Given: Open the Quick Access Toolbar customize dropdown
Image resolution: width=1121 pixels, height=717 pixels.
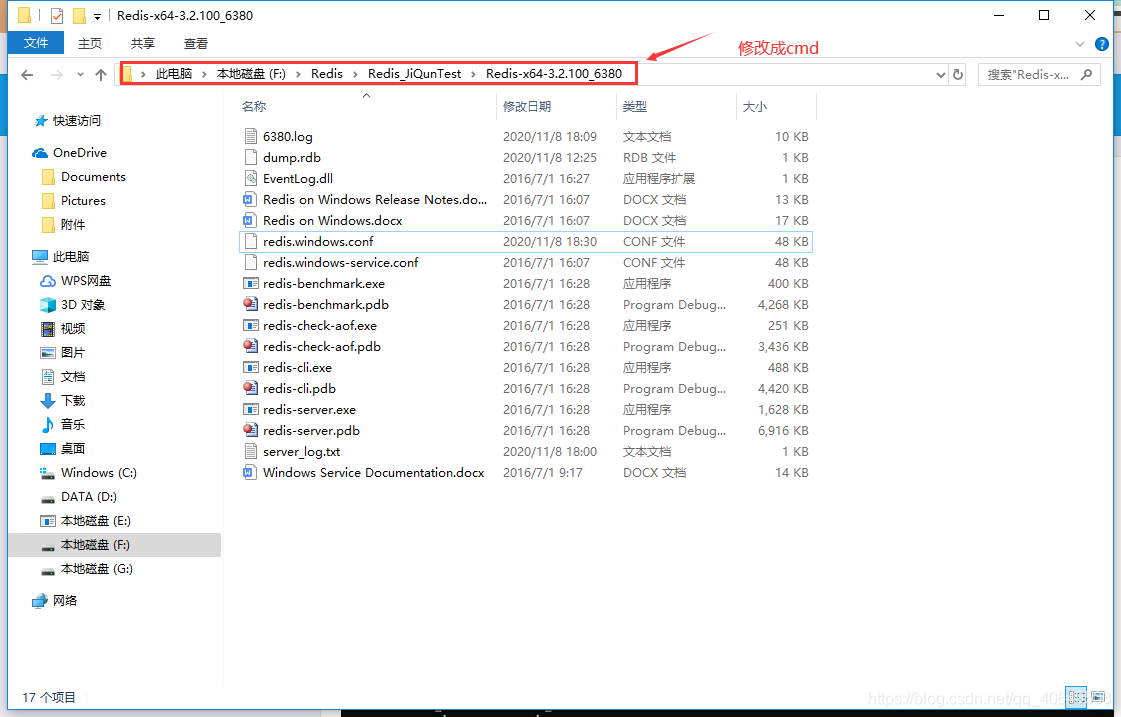Looking at the screenshot, I should tap(97, 16).
